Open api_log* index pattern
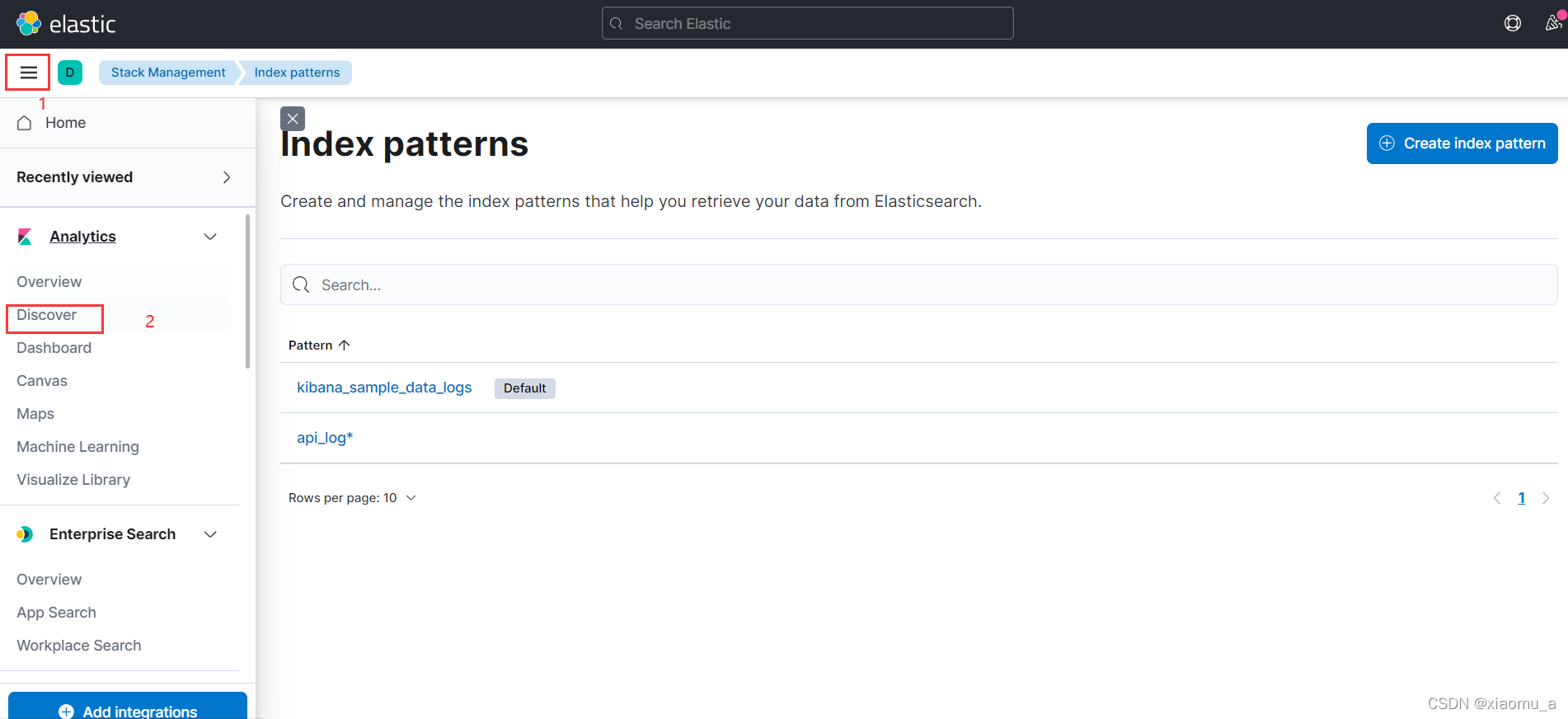Viewport: 1568px width, 719px height. pyautogui.click(x=325, y=438)
